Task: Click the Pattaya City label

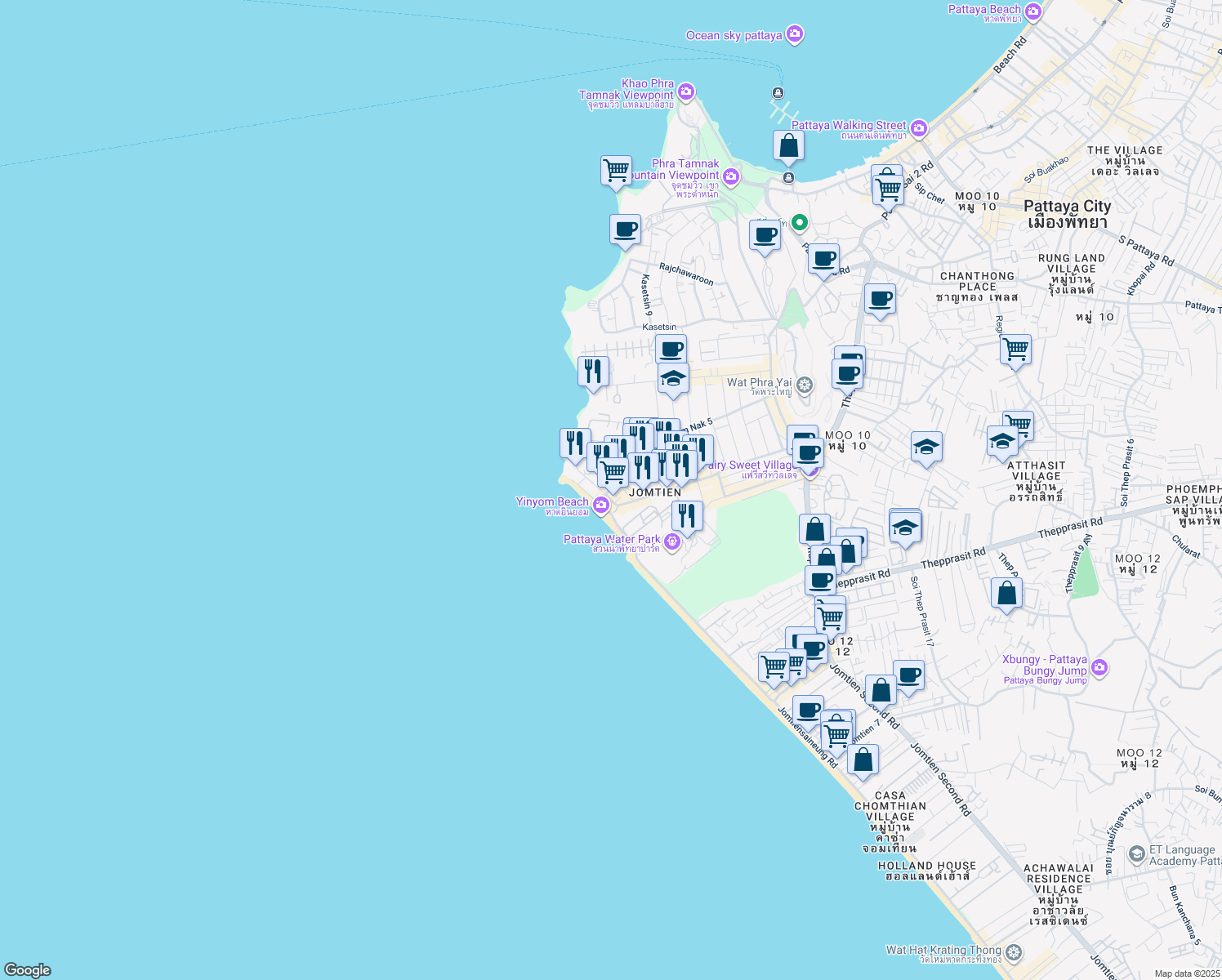Action: [x=1067, y=214]
